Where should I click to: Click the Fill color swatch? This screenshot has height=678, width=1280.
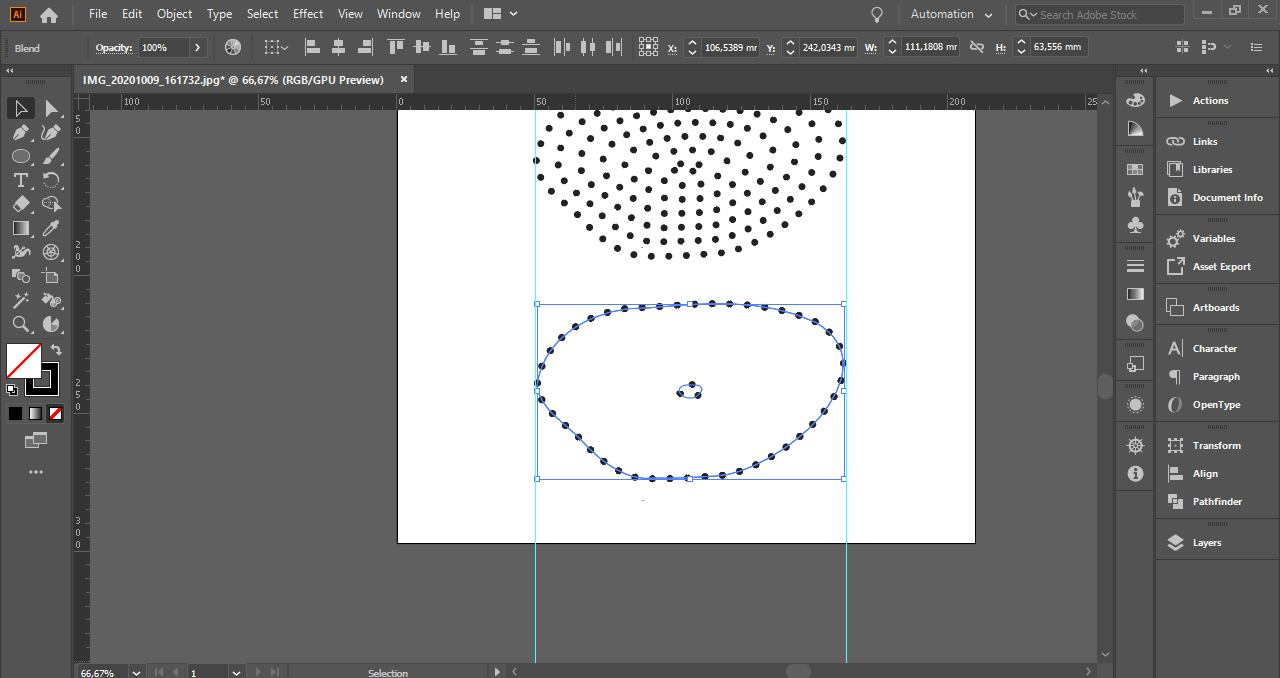[x=24, y=360]
